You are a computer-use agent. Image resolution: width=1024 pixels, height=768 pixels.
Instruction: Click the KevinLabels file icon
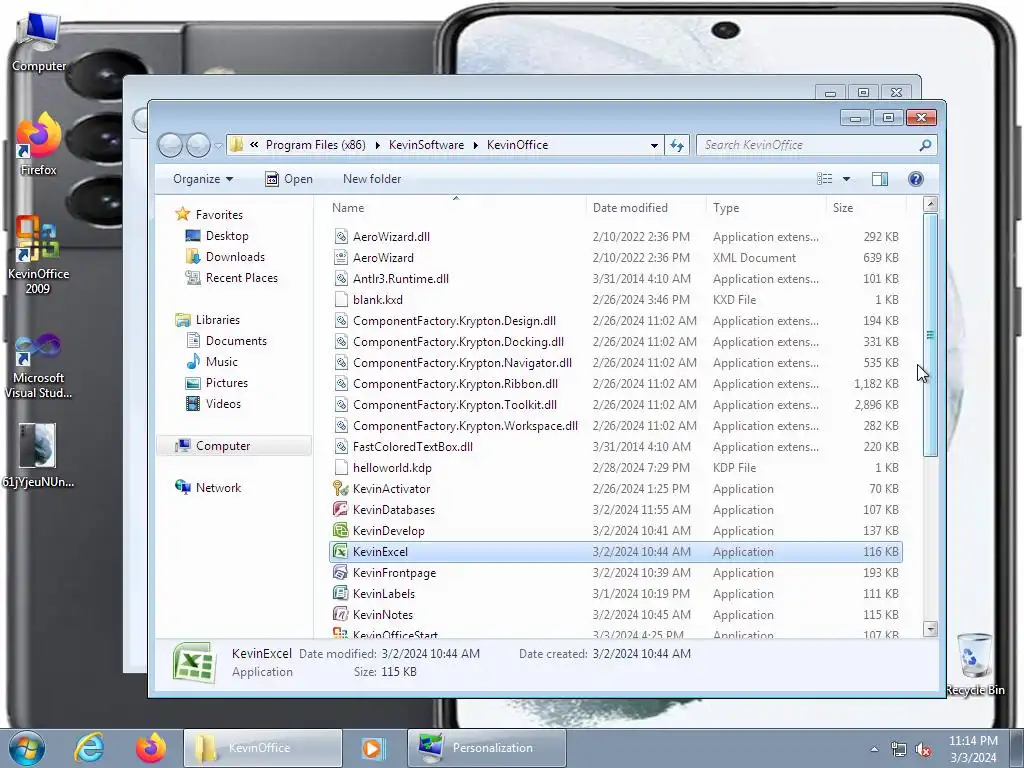340,593
